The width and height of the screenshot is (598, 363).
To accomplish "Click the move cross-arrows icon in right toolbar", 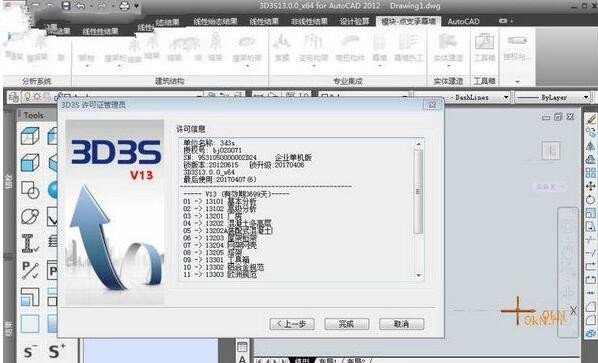I will click(590, 186).
